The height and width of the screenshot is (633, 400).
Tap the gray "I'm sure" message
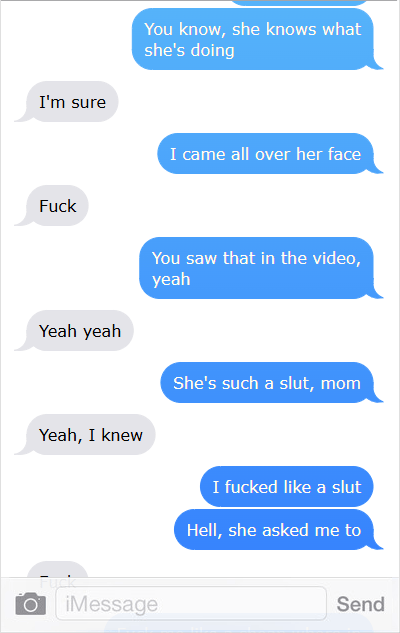(x=72, y=102)
